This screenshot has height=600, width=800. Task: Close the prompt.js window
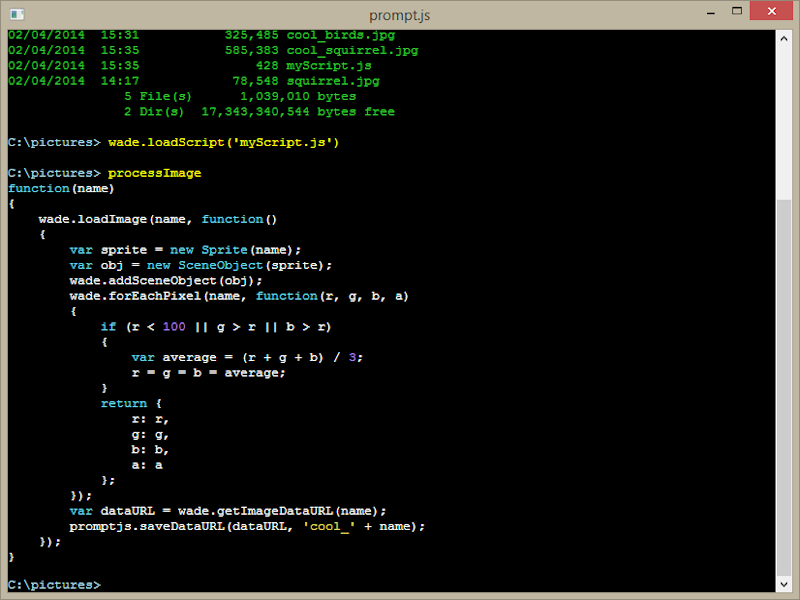[771, 11]
